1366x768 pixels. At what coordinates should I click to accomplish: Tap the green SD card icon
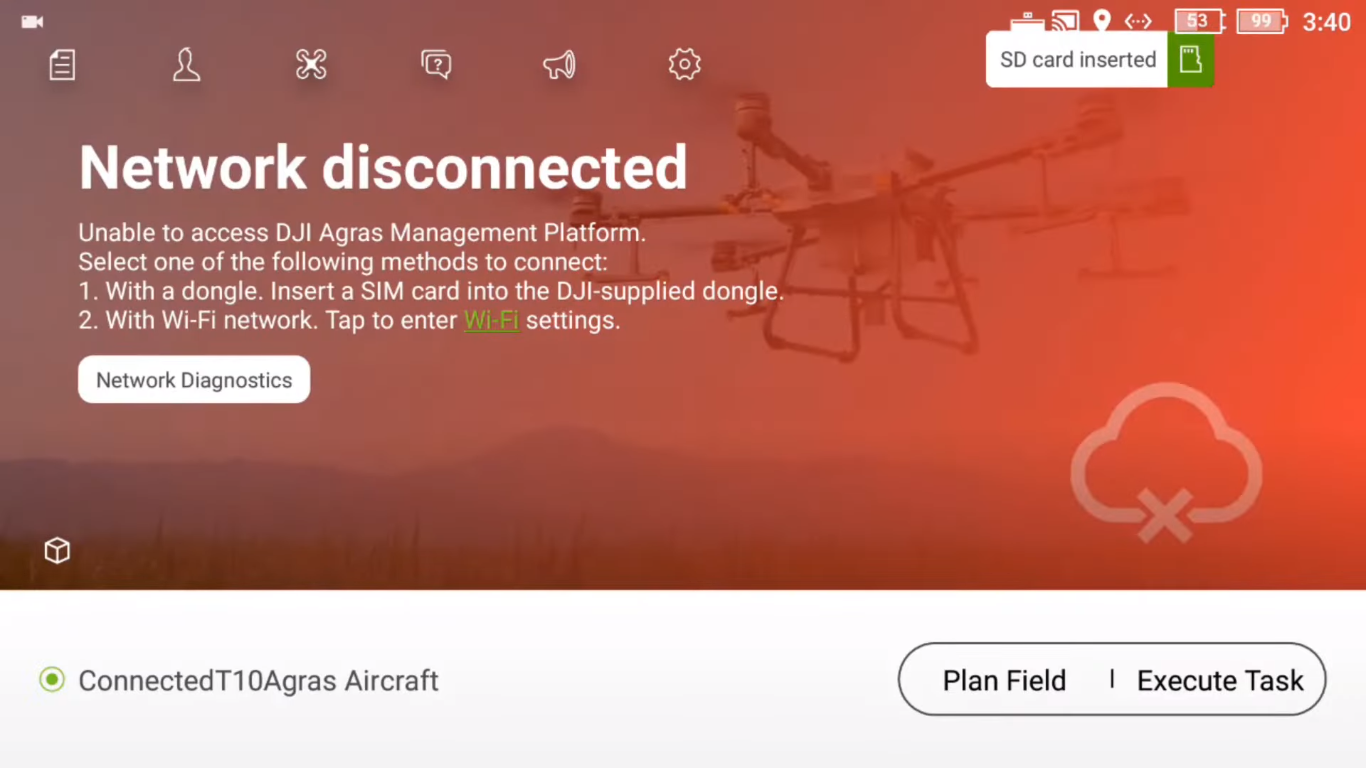(1190, 60)
